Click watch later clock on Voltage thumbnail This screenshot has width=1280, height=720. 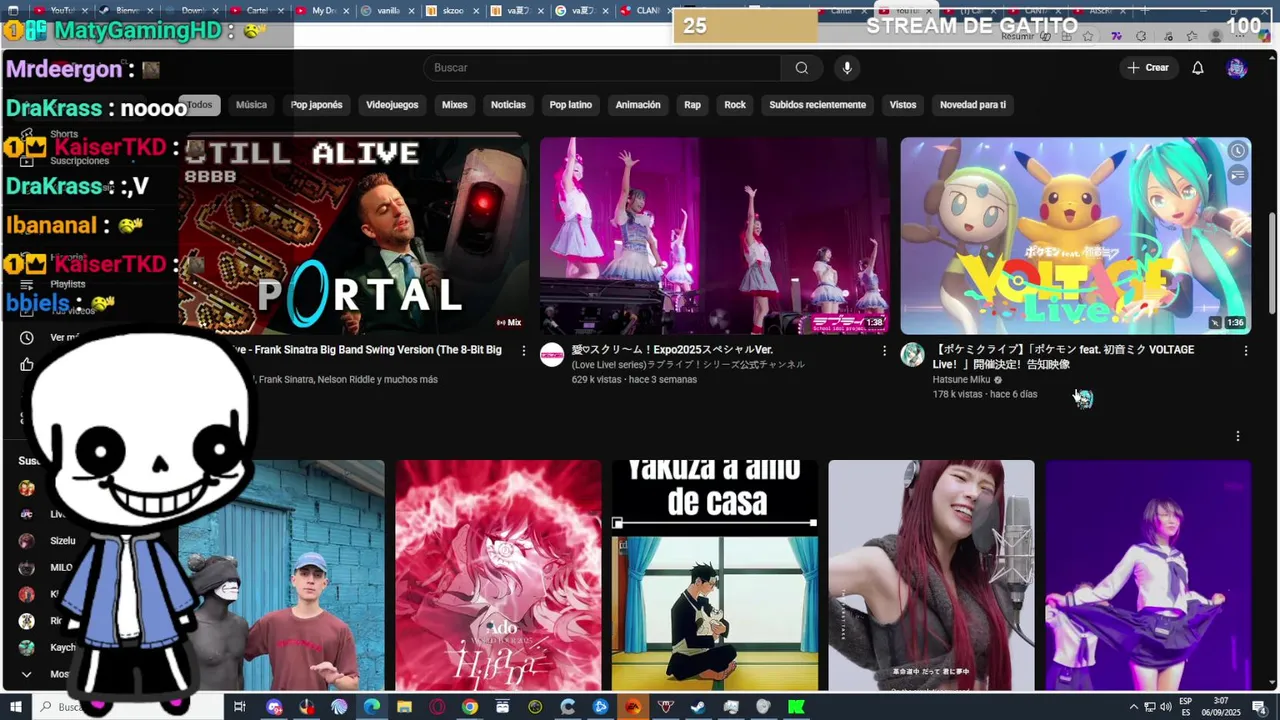1238,151
